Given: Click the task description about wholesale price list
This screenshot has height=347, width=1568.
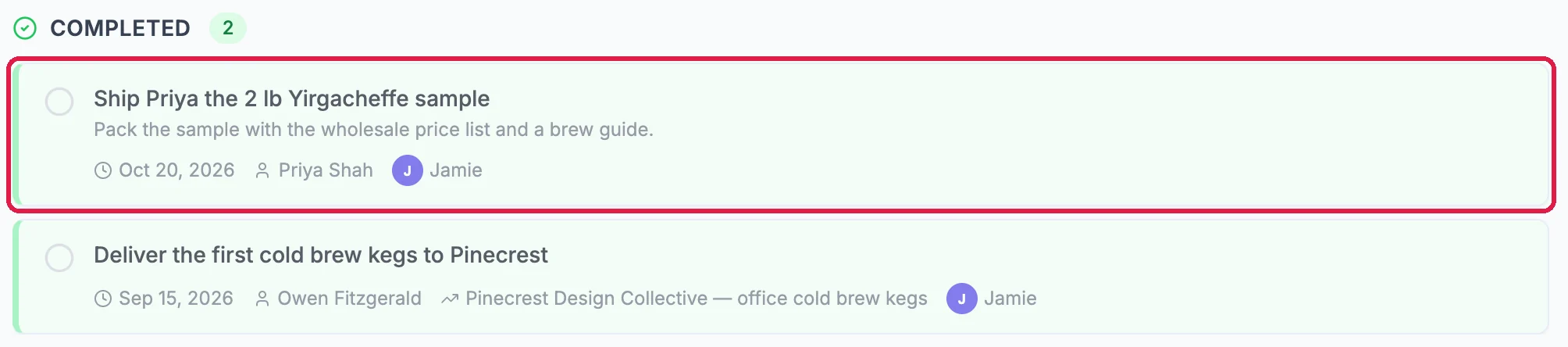Looking at the screenshot, I should click(x=373, y=130).
